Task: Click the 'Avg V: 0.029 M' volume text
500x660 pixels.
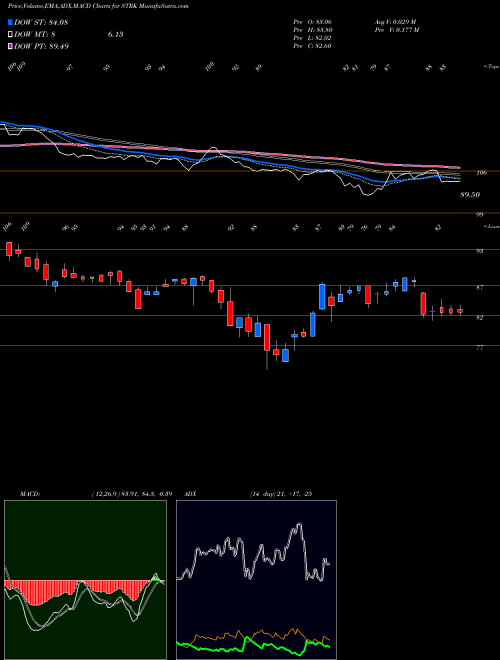Action: point(395,22)
